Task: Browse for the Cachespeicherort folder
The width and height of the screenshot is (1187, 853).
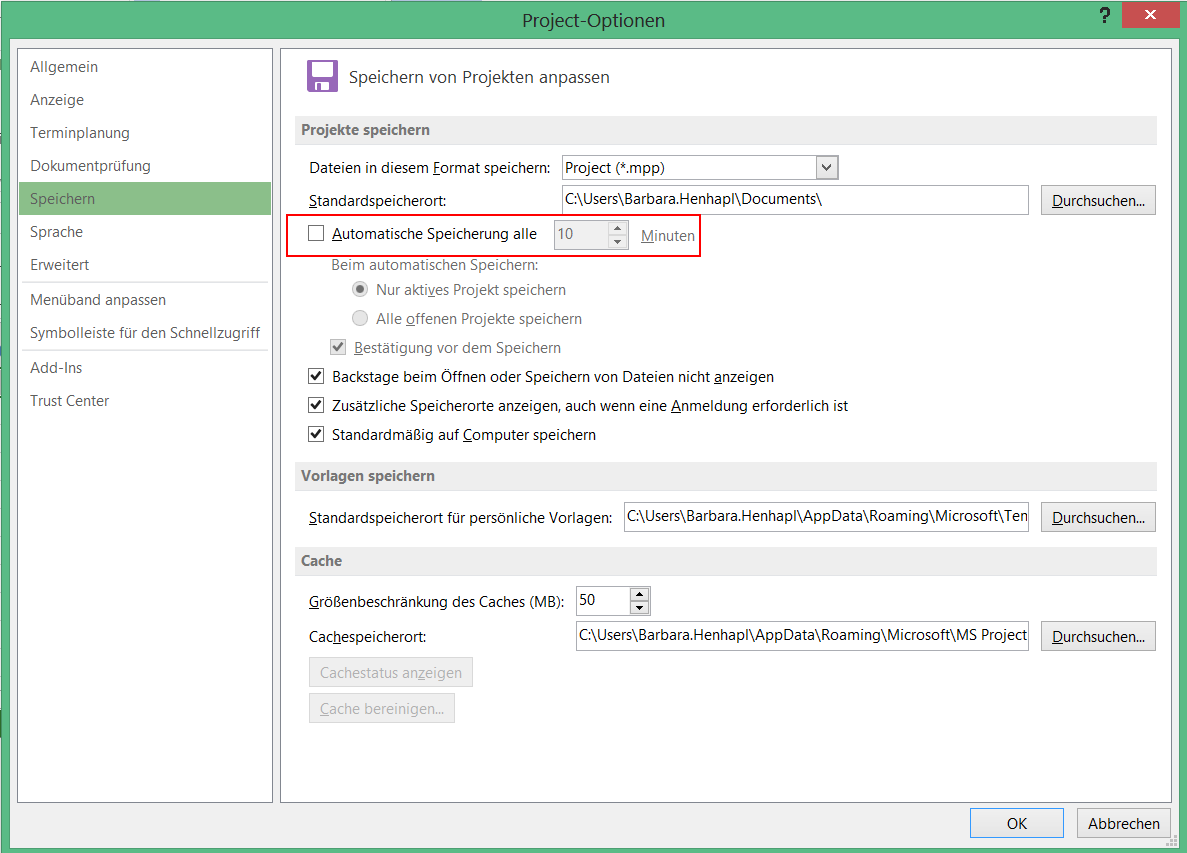Action: 1098,636
